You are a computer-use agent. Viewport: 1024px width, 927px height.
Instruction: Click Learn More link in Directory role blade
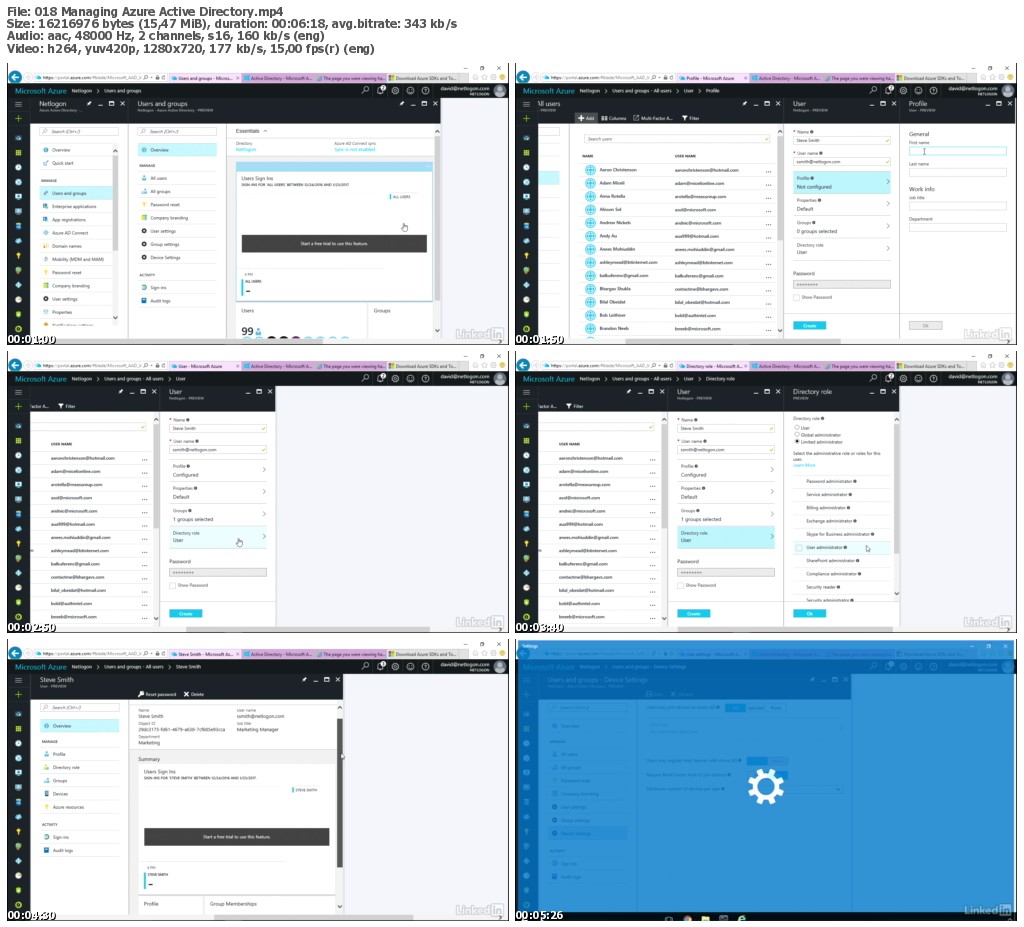(x=804, y=465)
